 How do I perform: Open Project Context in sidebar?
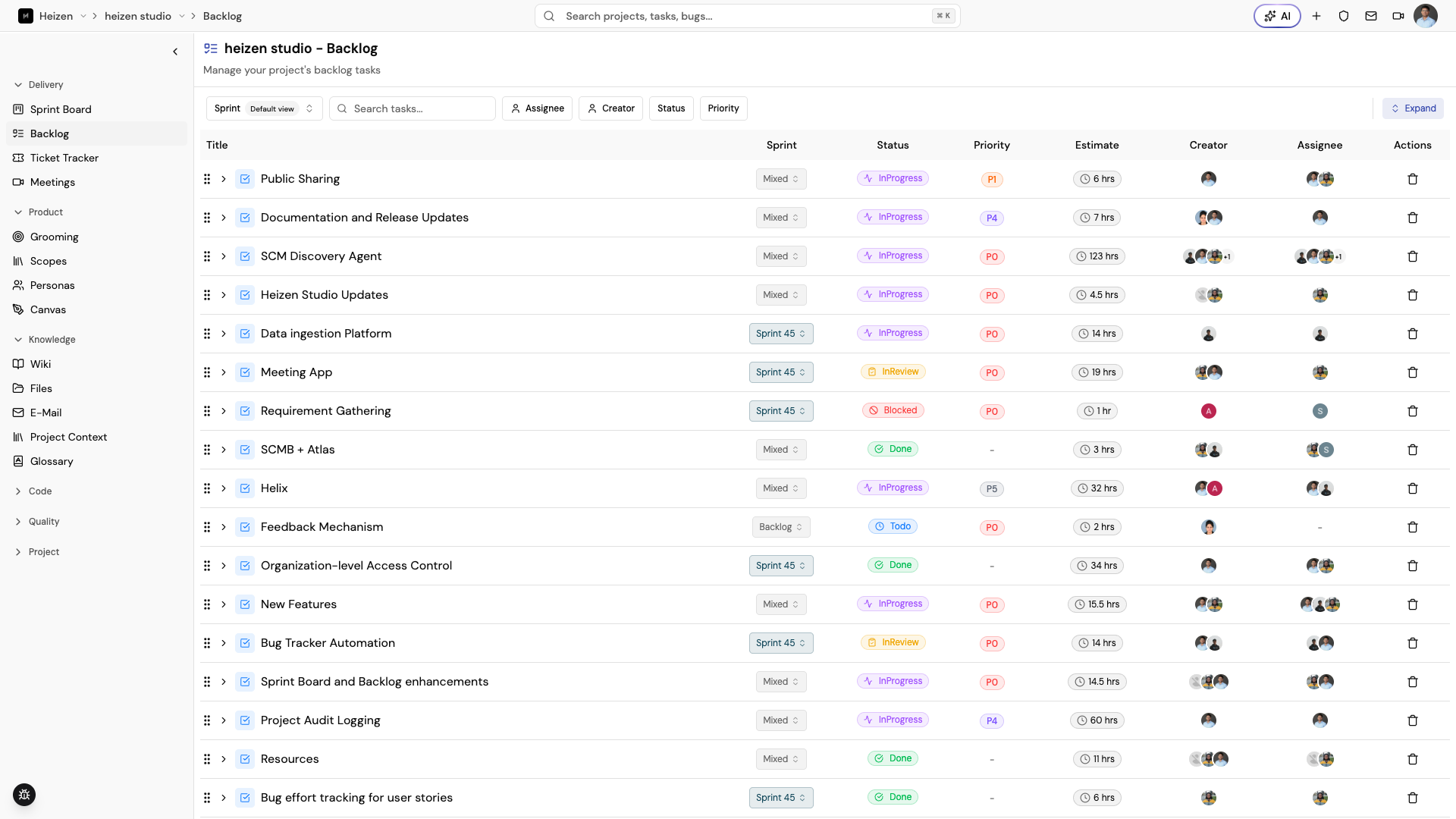pyautogui.click(x=96, y=437)
